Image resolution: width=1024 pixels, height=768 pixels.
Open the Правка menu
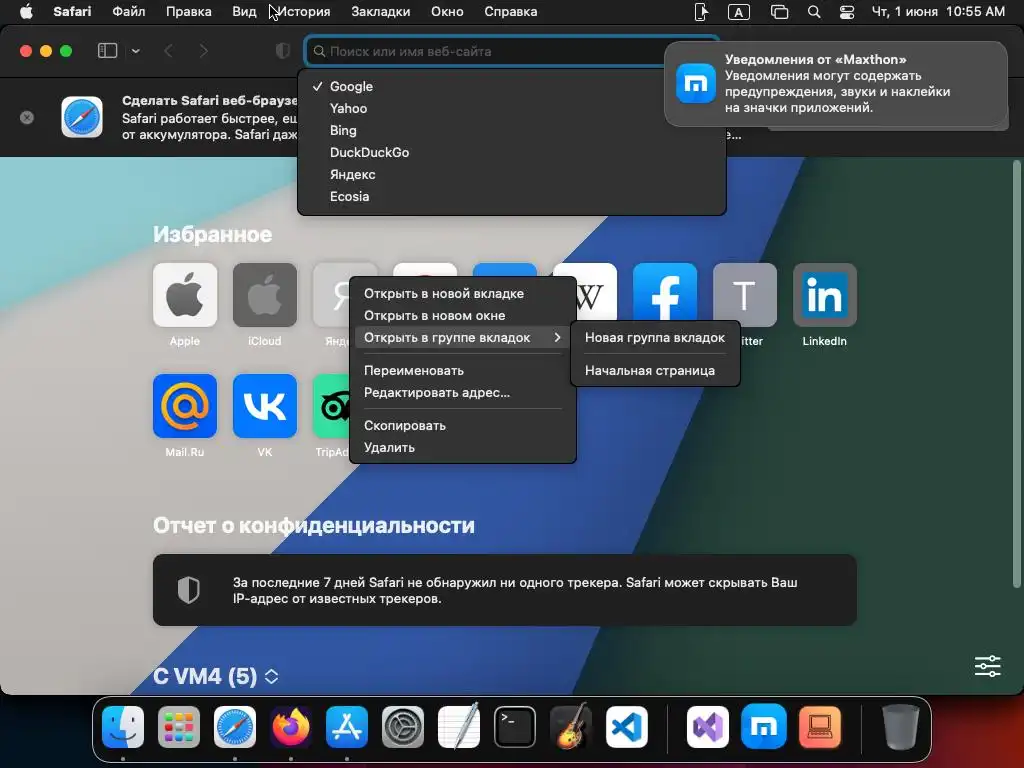coord(188,12)
